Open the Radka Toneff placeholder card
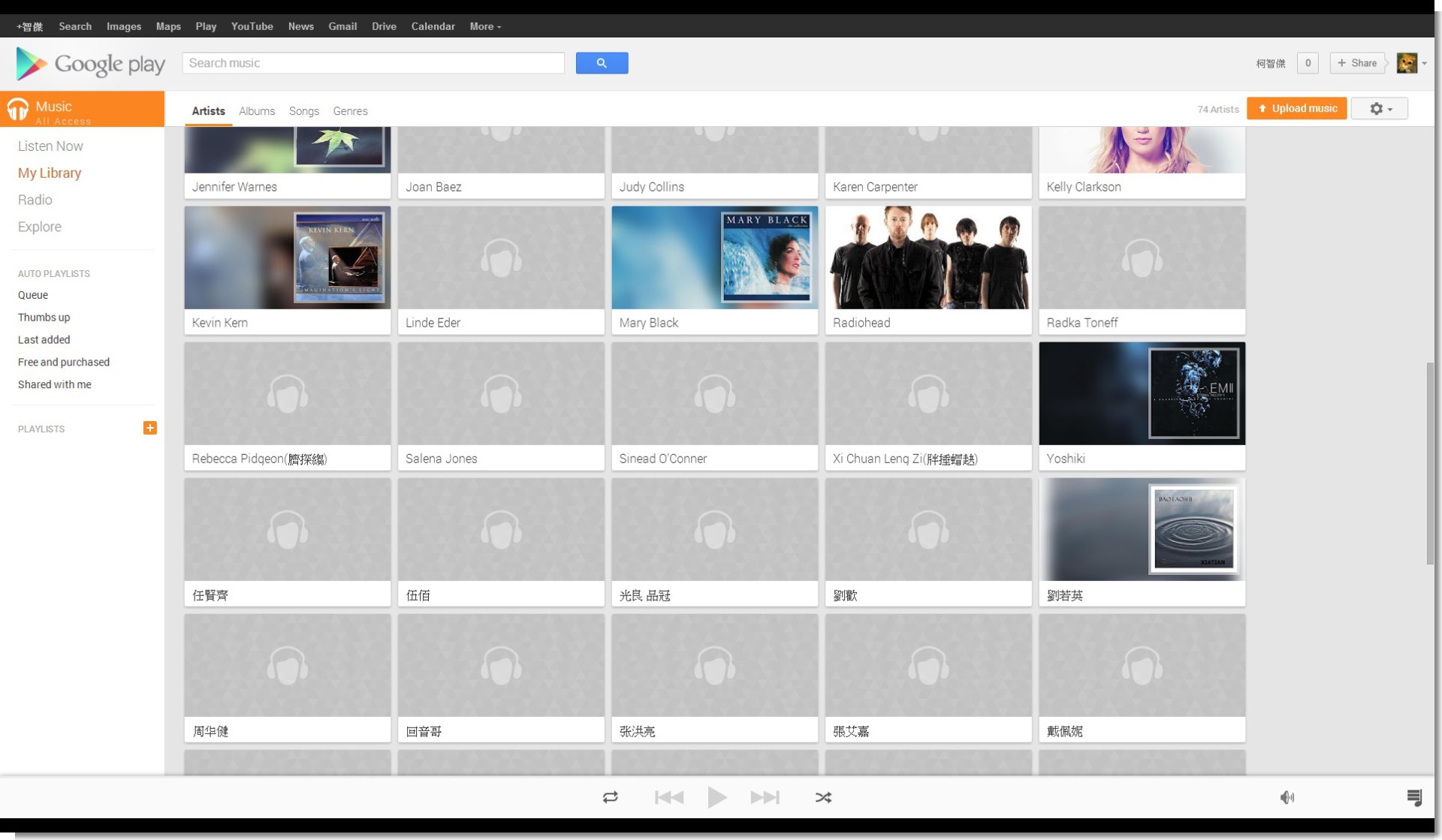 pyautogui.click(x=1142, y=270)
